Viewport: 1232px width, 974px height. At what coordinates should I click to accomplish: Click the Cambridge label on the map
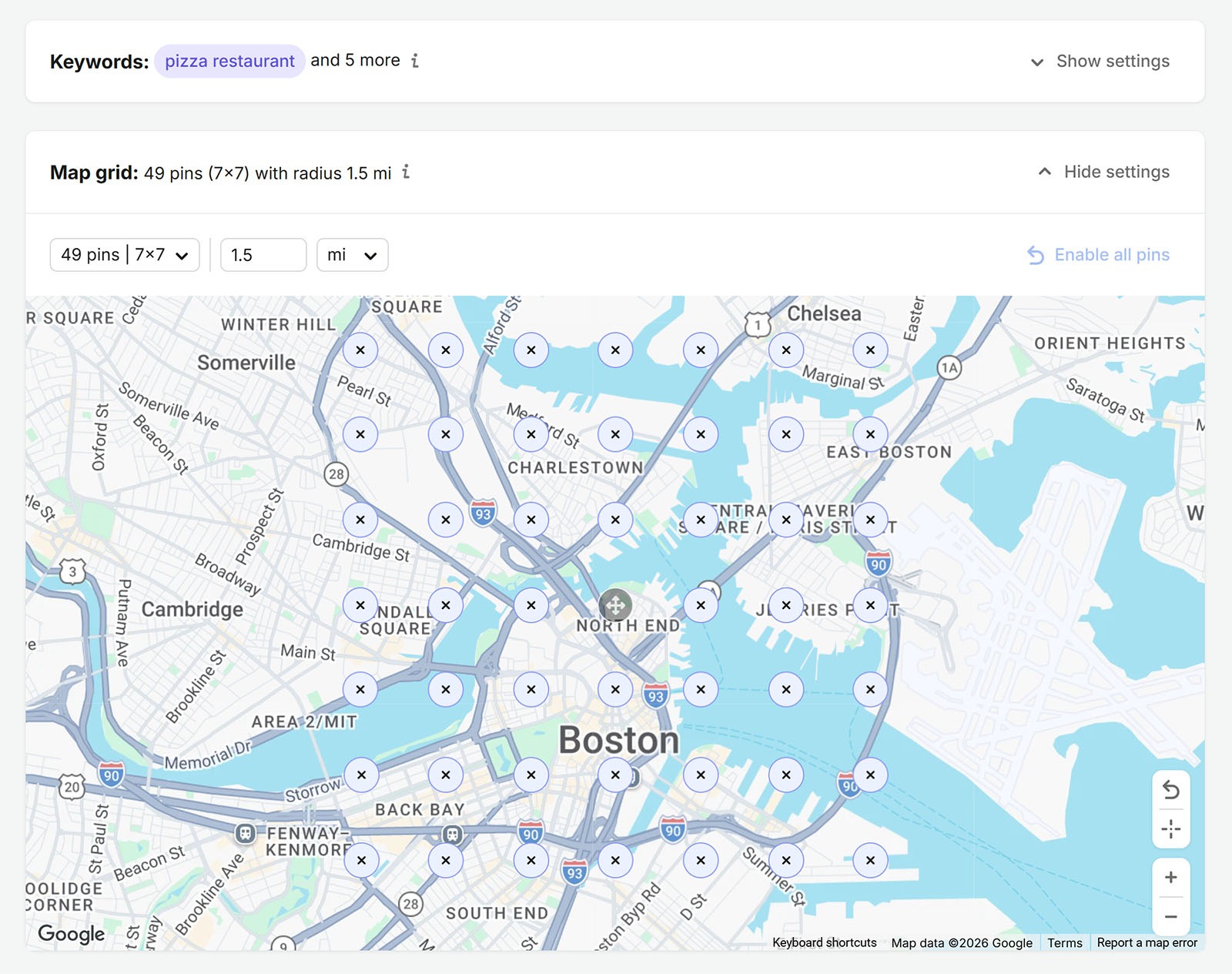(192, 610)
